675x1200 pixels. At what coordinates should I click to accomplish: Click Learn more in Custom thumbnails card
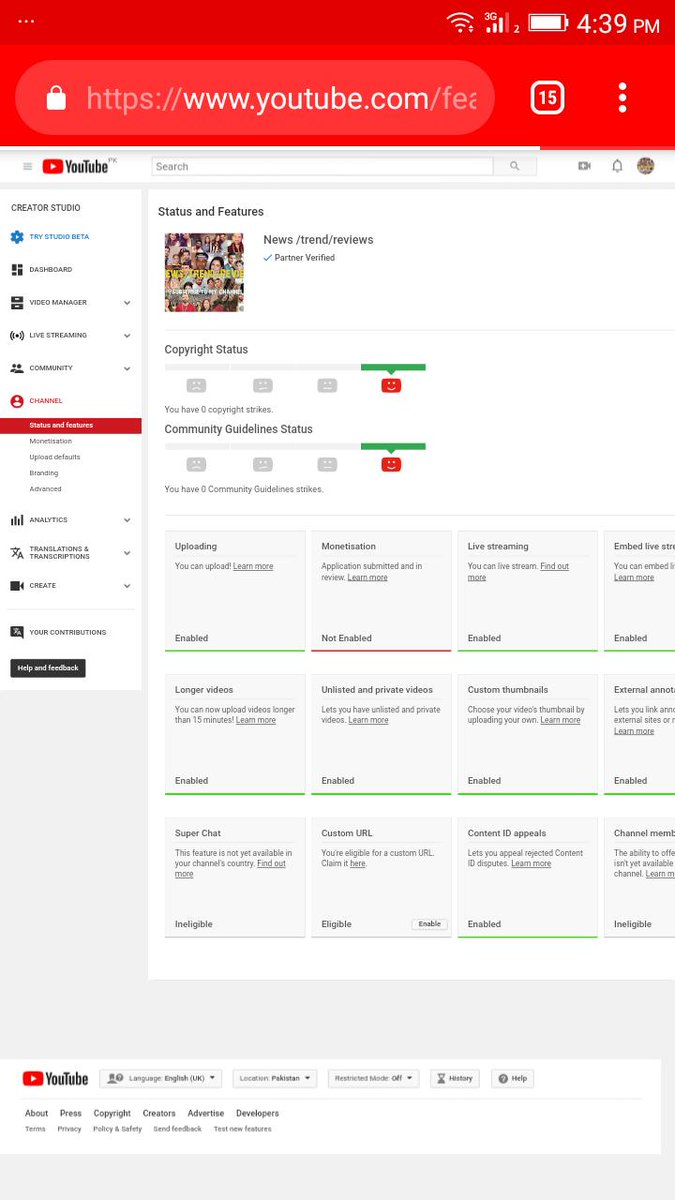(x=560, y=720)
